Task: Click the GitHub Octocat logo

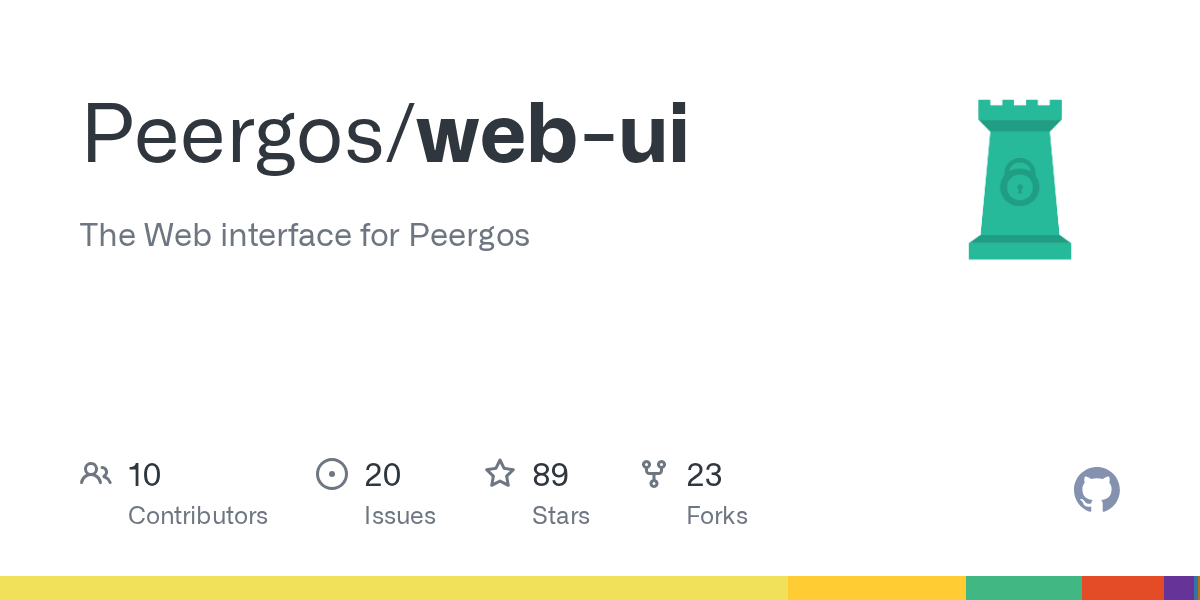Action: coord(1097,490)
